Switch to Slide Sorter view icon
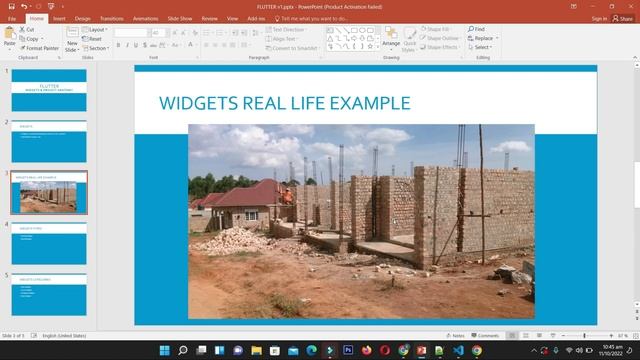 526,336
